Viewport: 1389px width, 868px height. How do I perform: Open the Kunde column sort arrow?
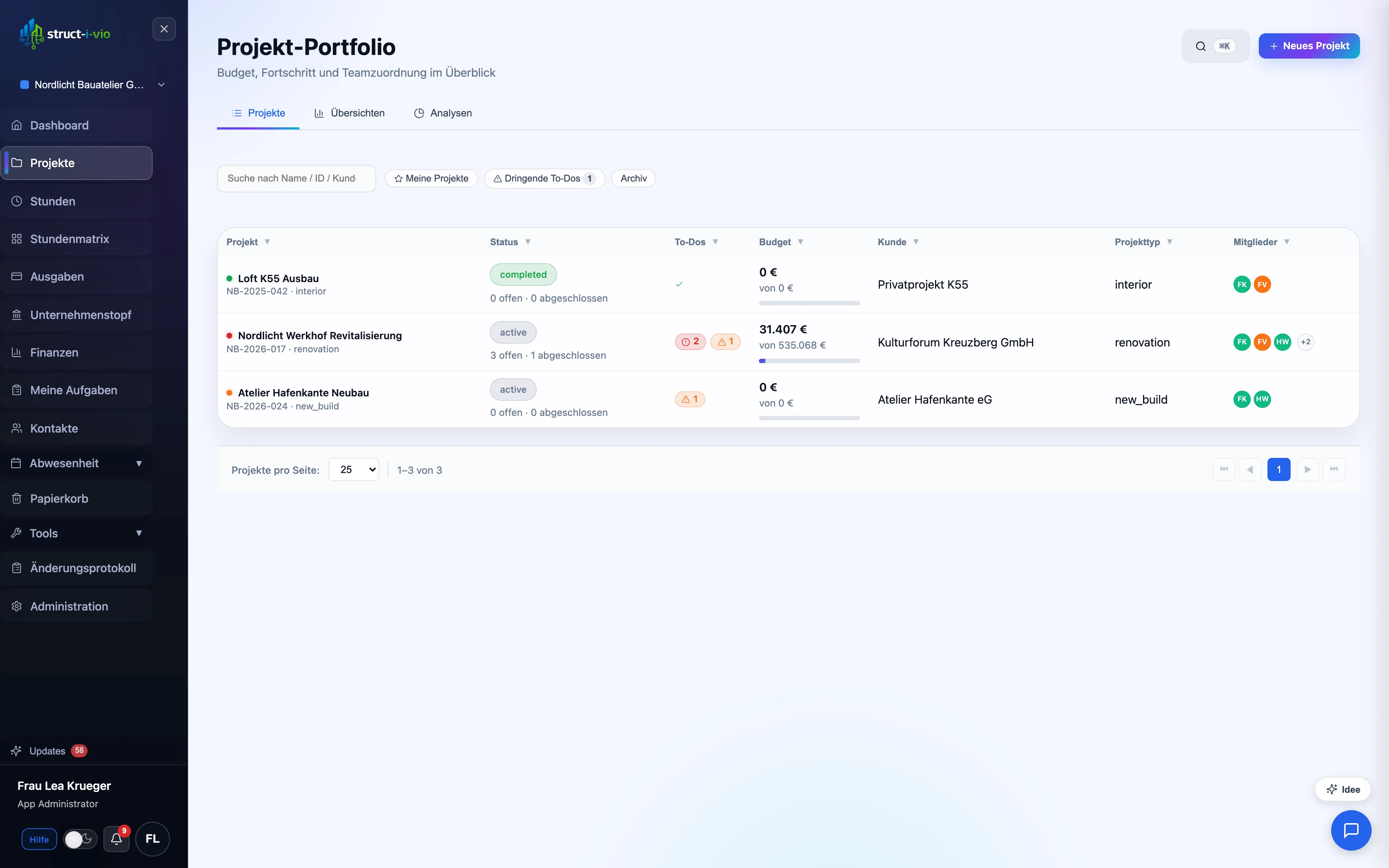916,242
